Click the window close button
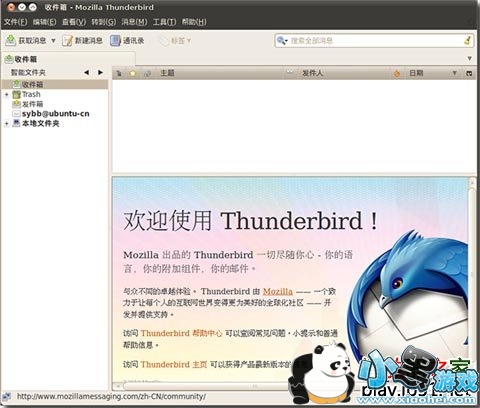 [11, 7]
